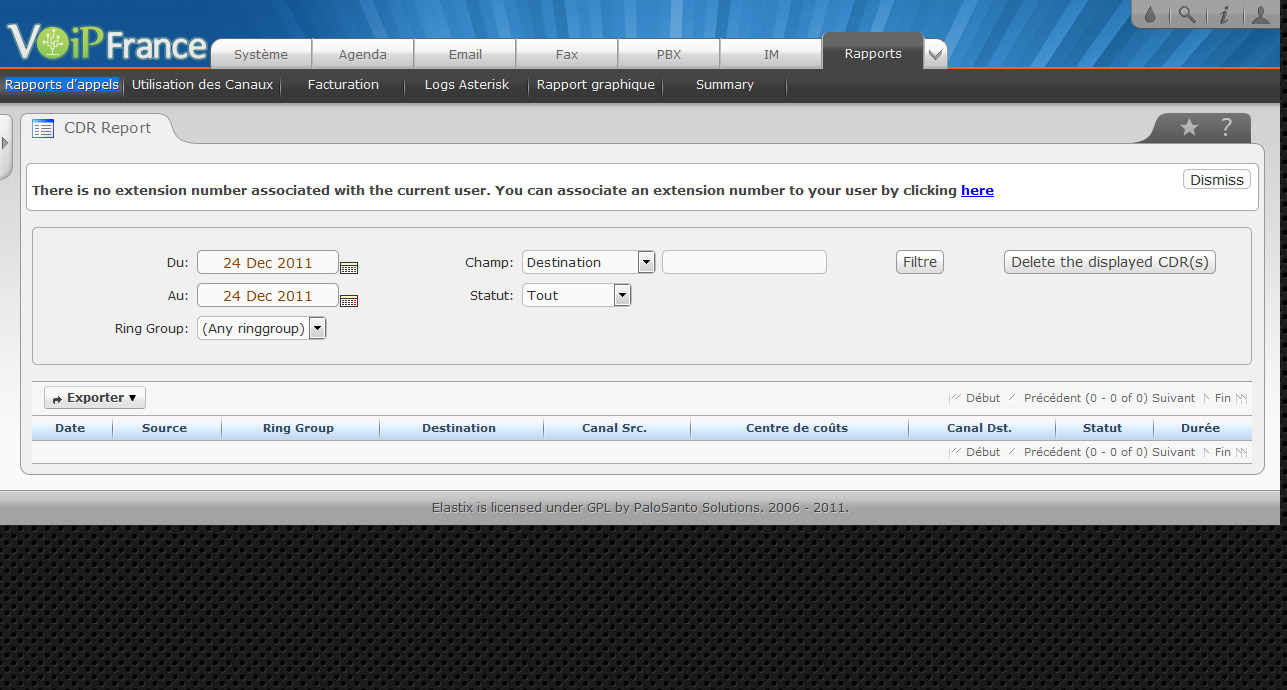Click the water drop theme icon
The width and height of the screenshot is (1287, 690).
click(x=1150, y=15)
